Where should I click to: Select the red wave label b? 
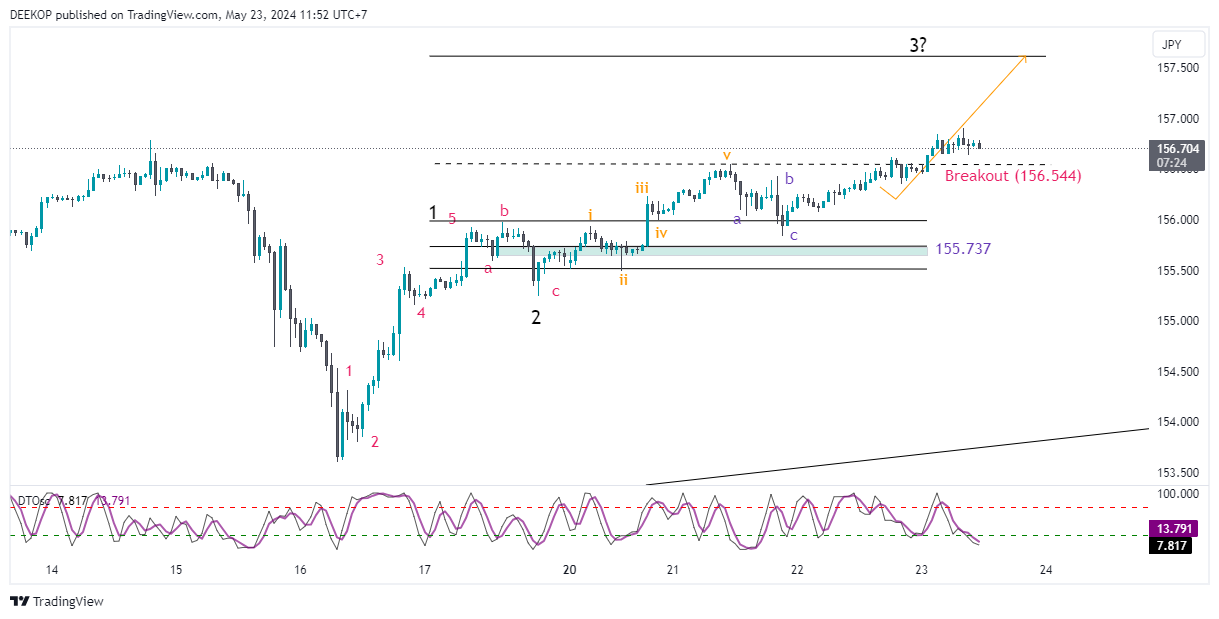(x=504, y=210)
